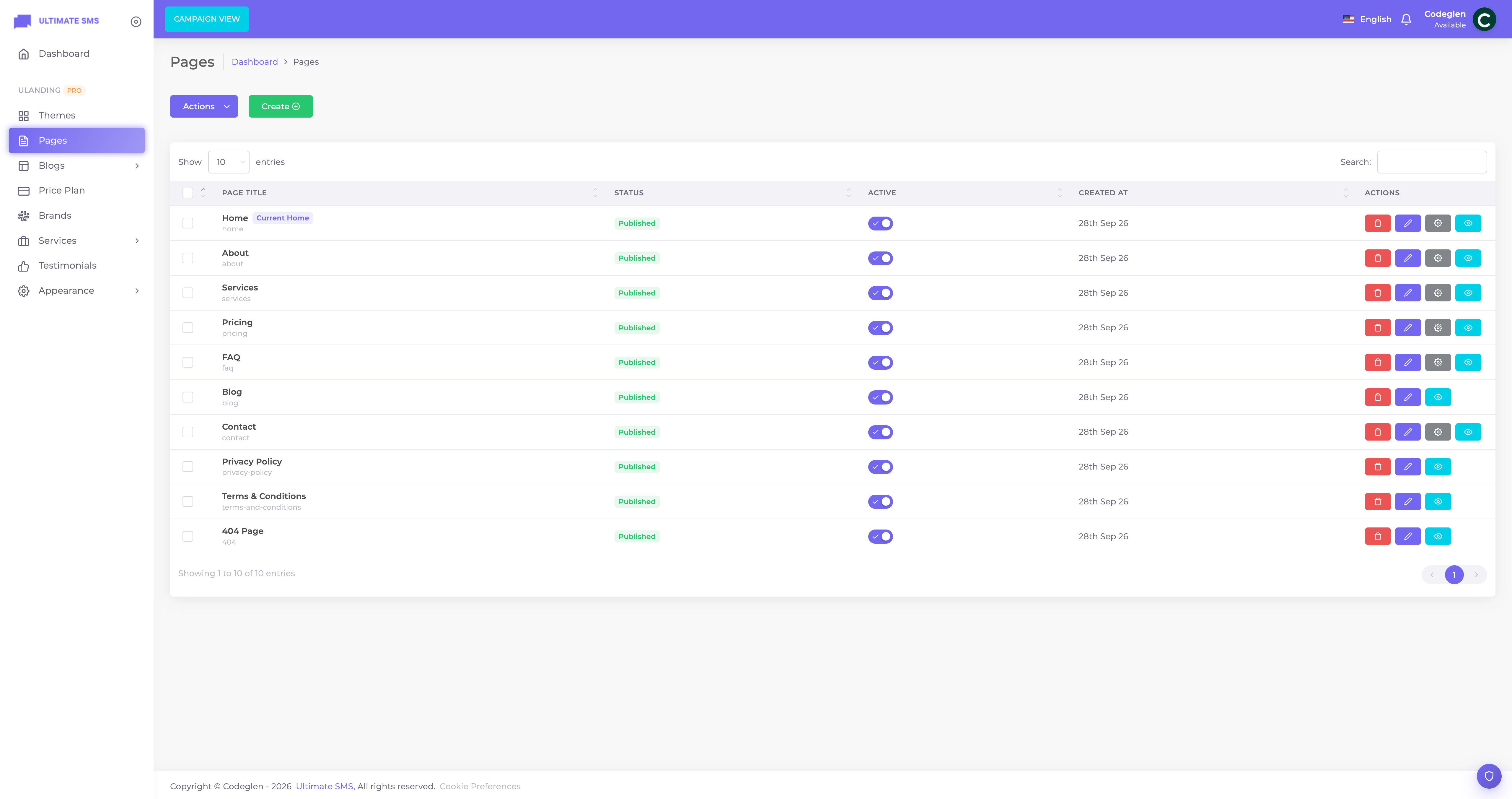Delete the FAQ page

[1378, 363]
